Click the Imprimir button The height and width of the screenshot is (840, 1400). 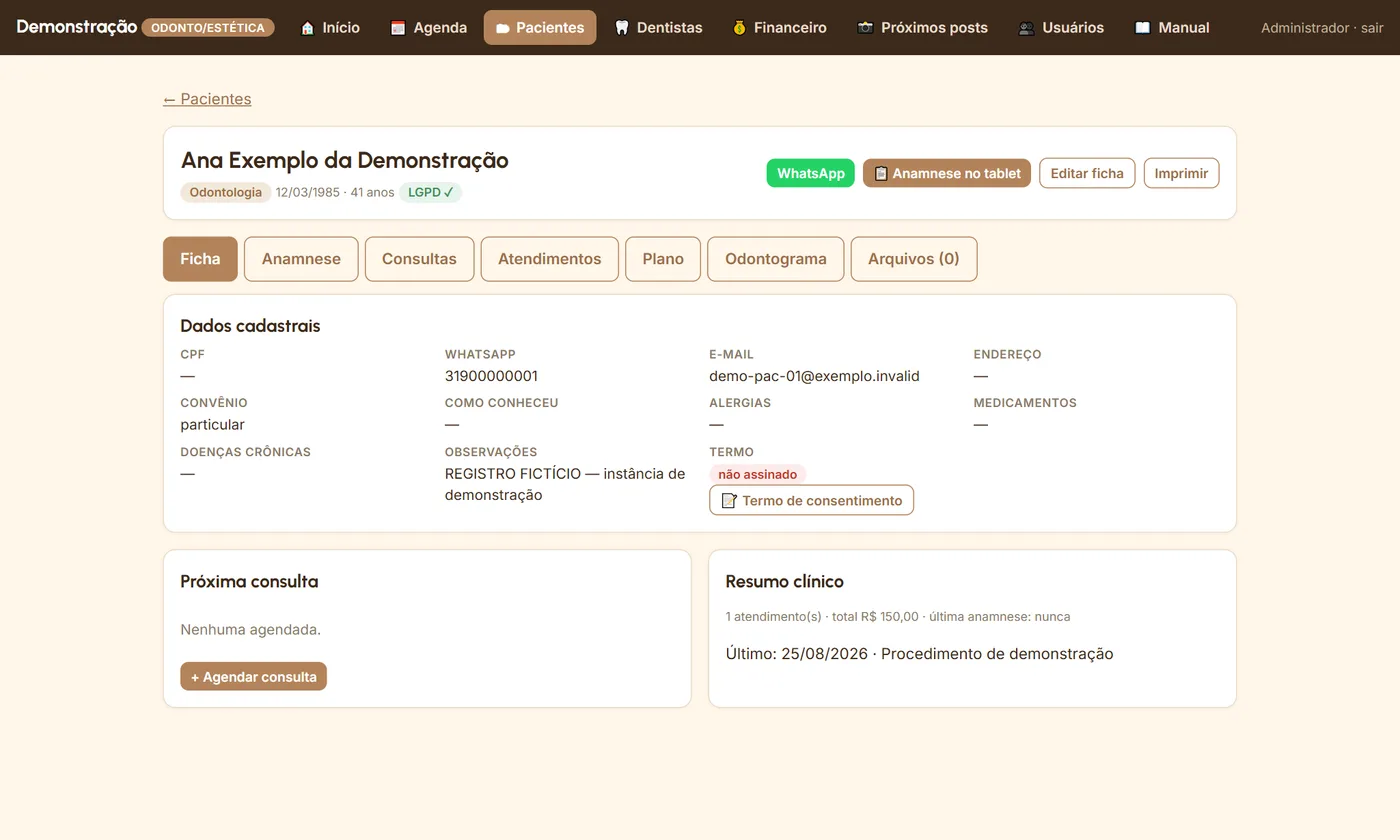pos(1181,173)
